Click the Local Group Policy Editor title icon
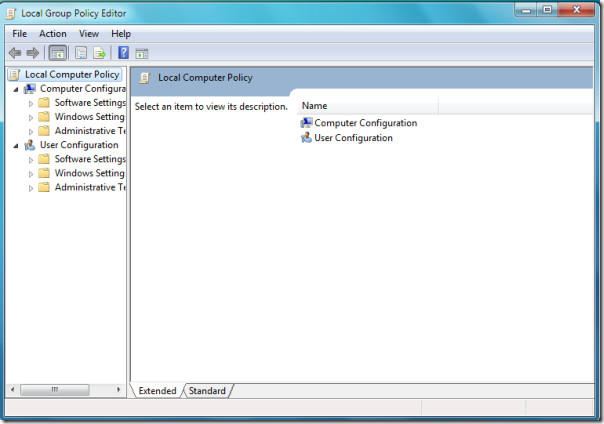The height and width of the screenshot is (424, 604). [x=11, y=13]
